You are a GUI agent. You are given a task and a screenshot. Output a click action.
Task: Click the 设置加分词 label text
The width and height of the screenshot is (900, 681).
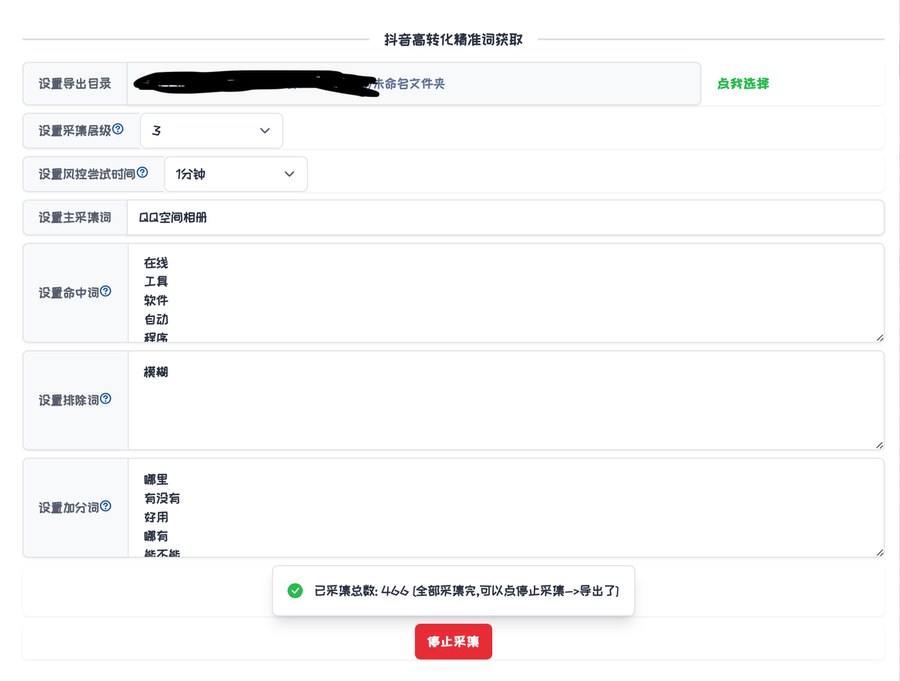(x=69, y=508)
